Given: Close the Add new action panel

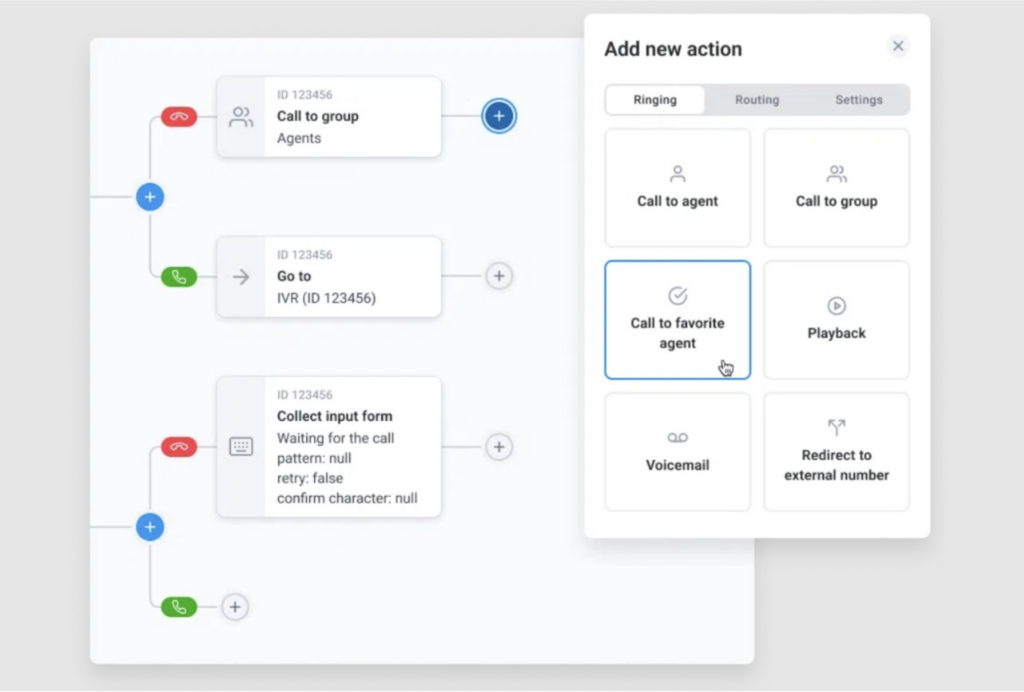Looking at the screenshot, I should pos(898,46).
